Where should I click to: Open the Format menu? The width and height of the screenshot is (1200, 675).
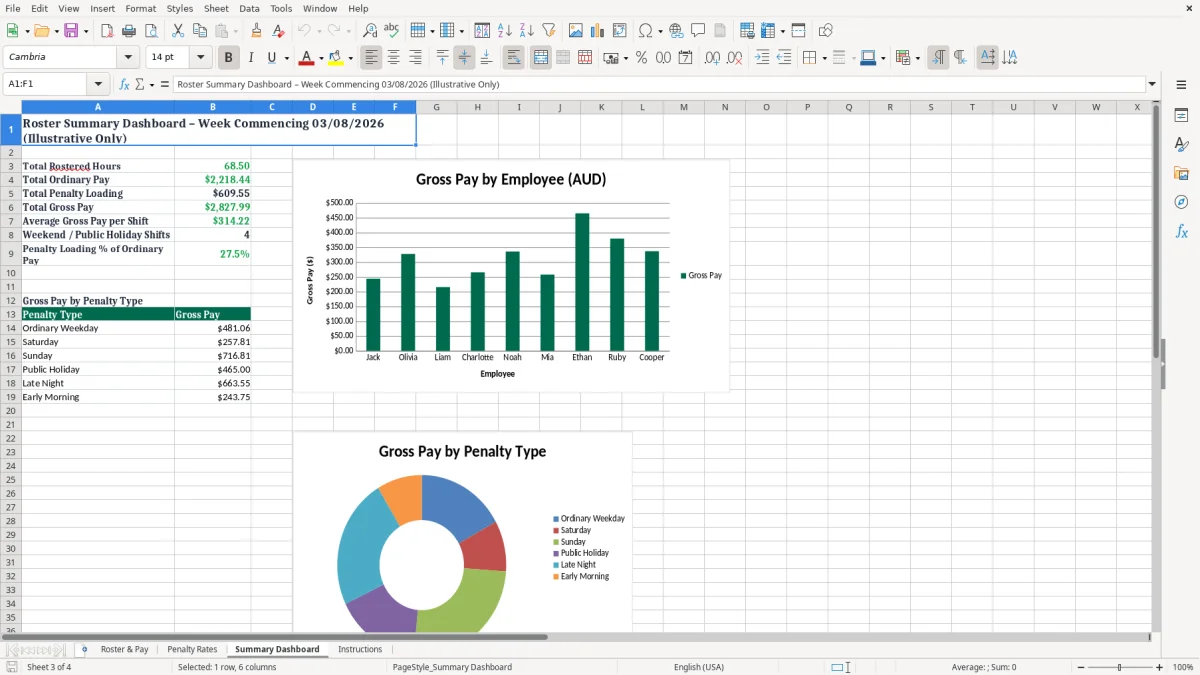click(x=141, y=8)
